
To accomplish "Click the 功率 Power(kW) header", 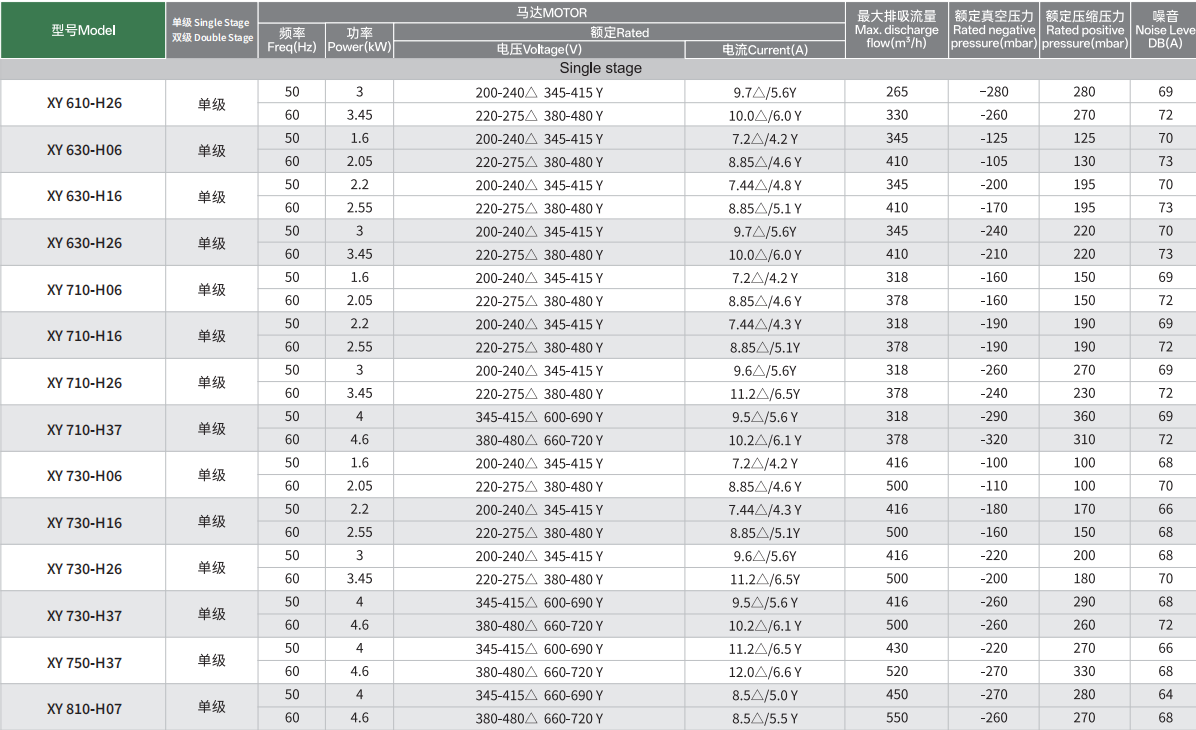I will click(359, 40).
